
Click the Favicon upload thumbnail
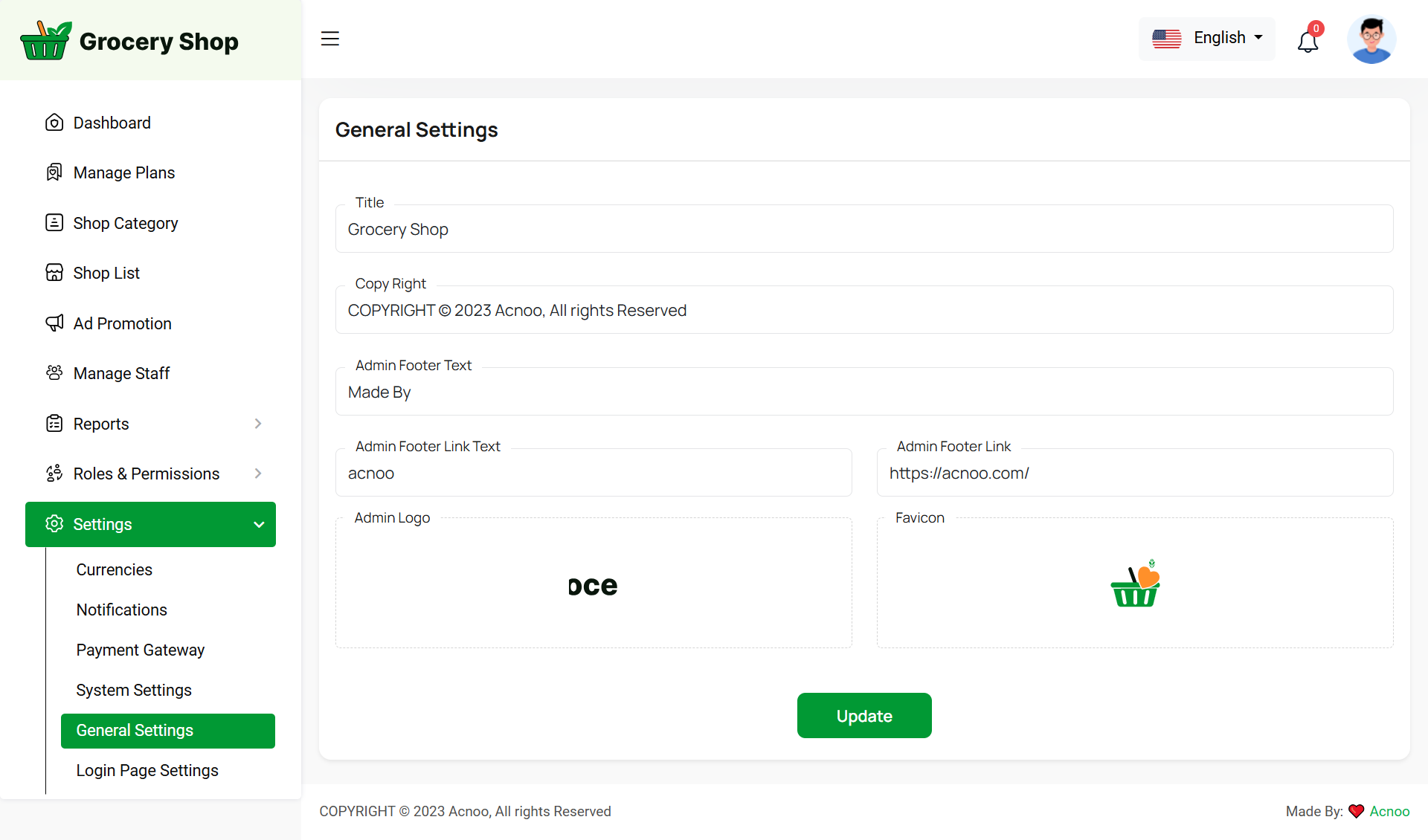click(x=1135, y=584)
